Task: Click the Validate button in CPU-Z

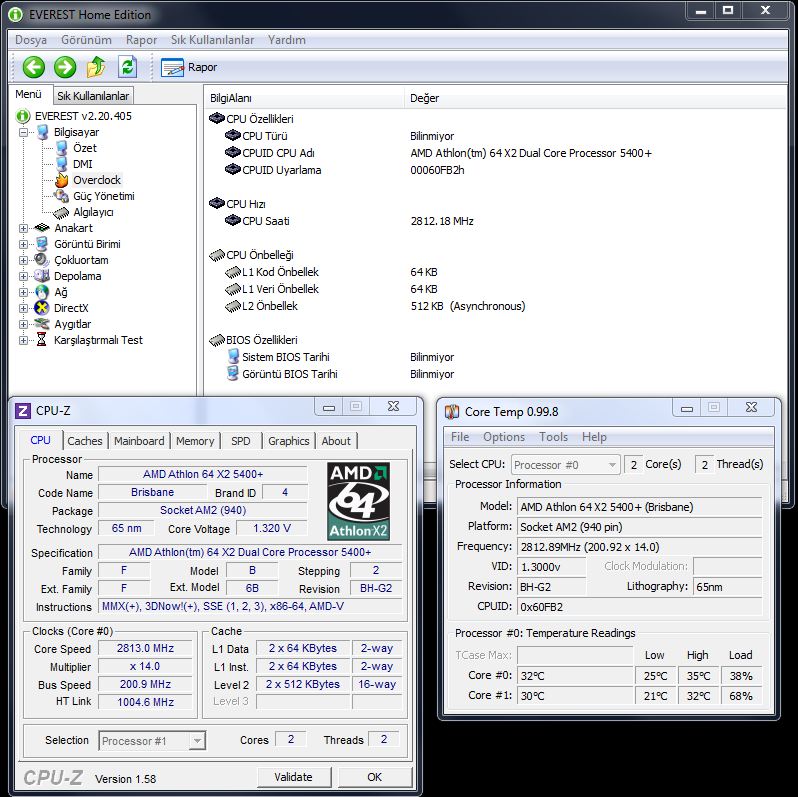Action: (x=293, y=777)
